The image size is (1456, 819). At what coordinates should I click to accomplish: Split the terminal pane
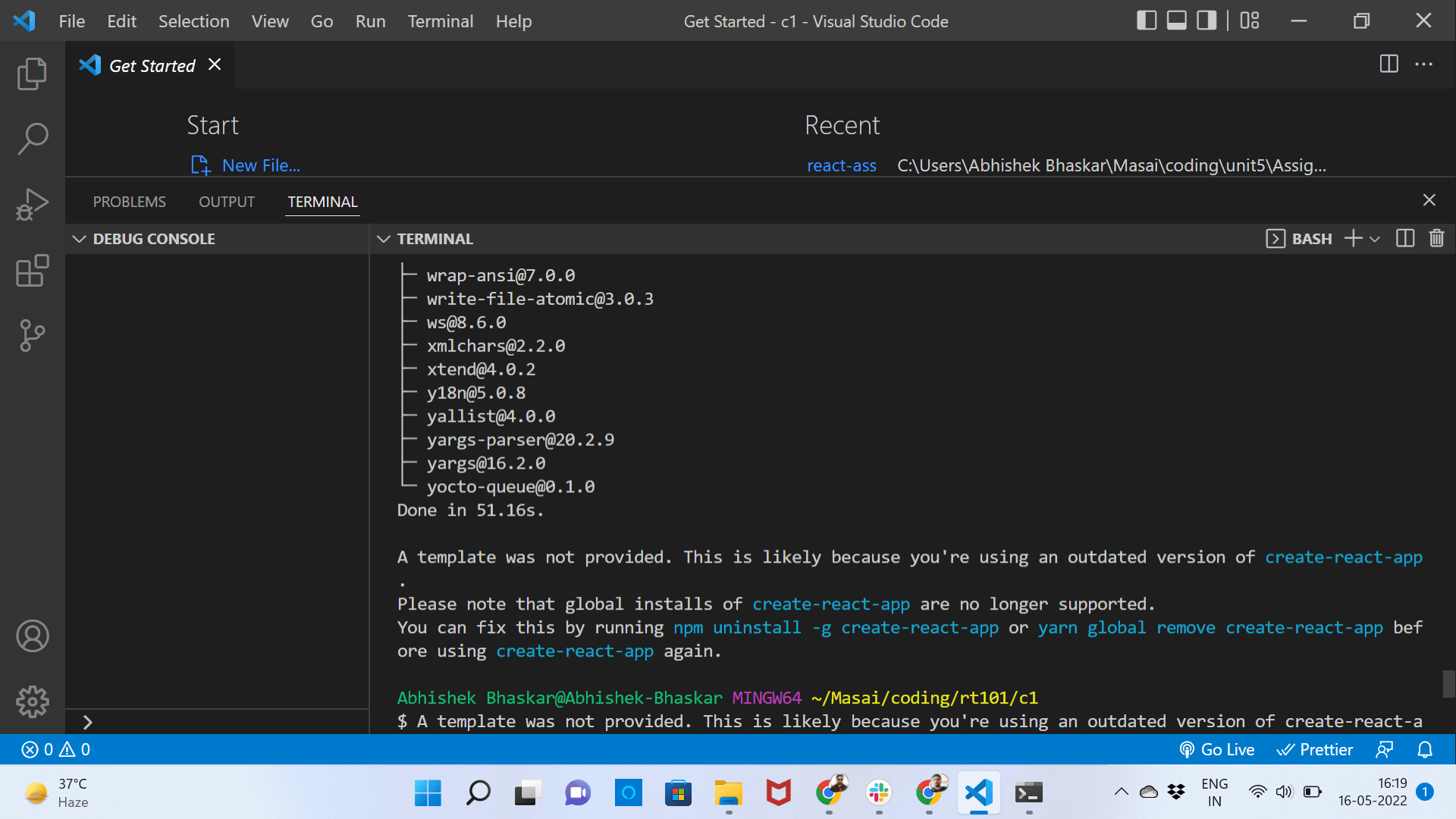tap(1404, 238)
